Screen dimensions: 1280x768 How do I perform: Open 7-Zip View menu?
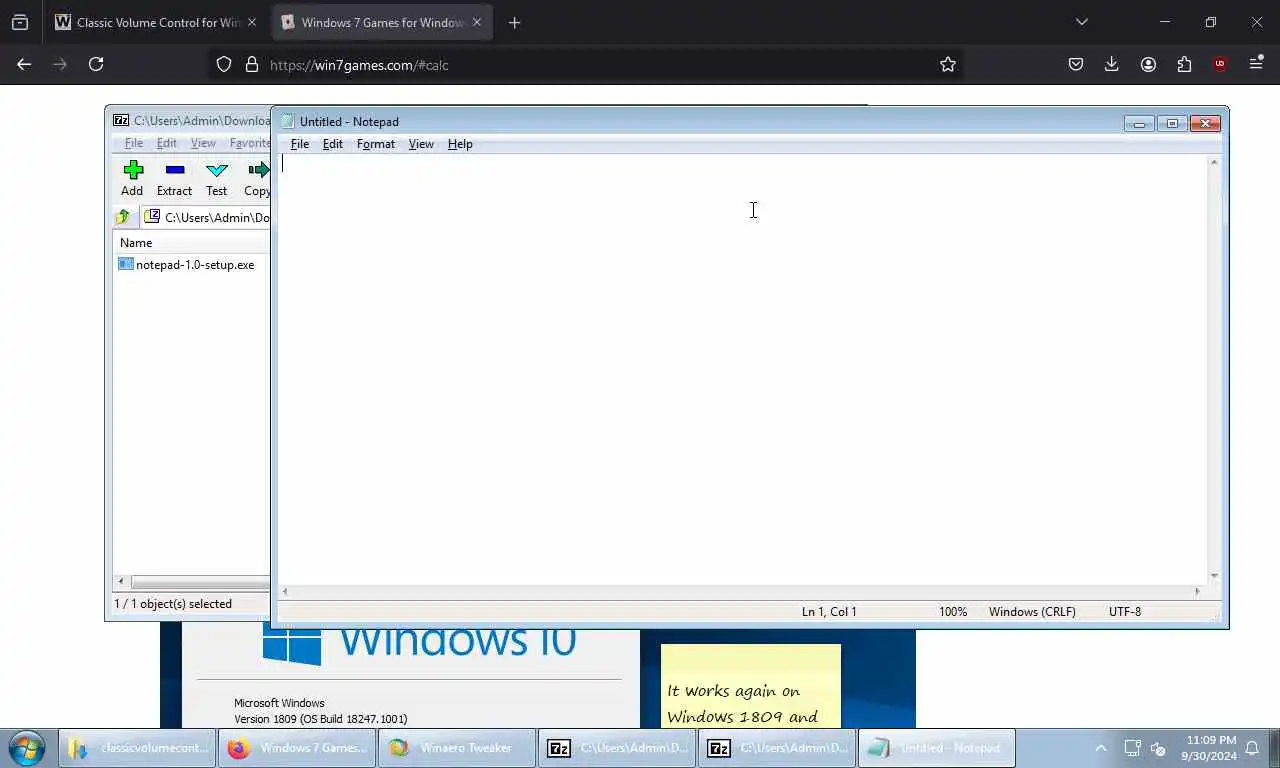pyautogui.click(x=203, y=143)
